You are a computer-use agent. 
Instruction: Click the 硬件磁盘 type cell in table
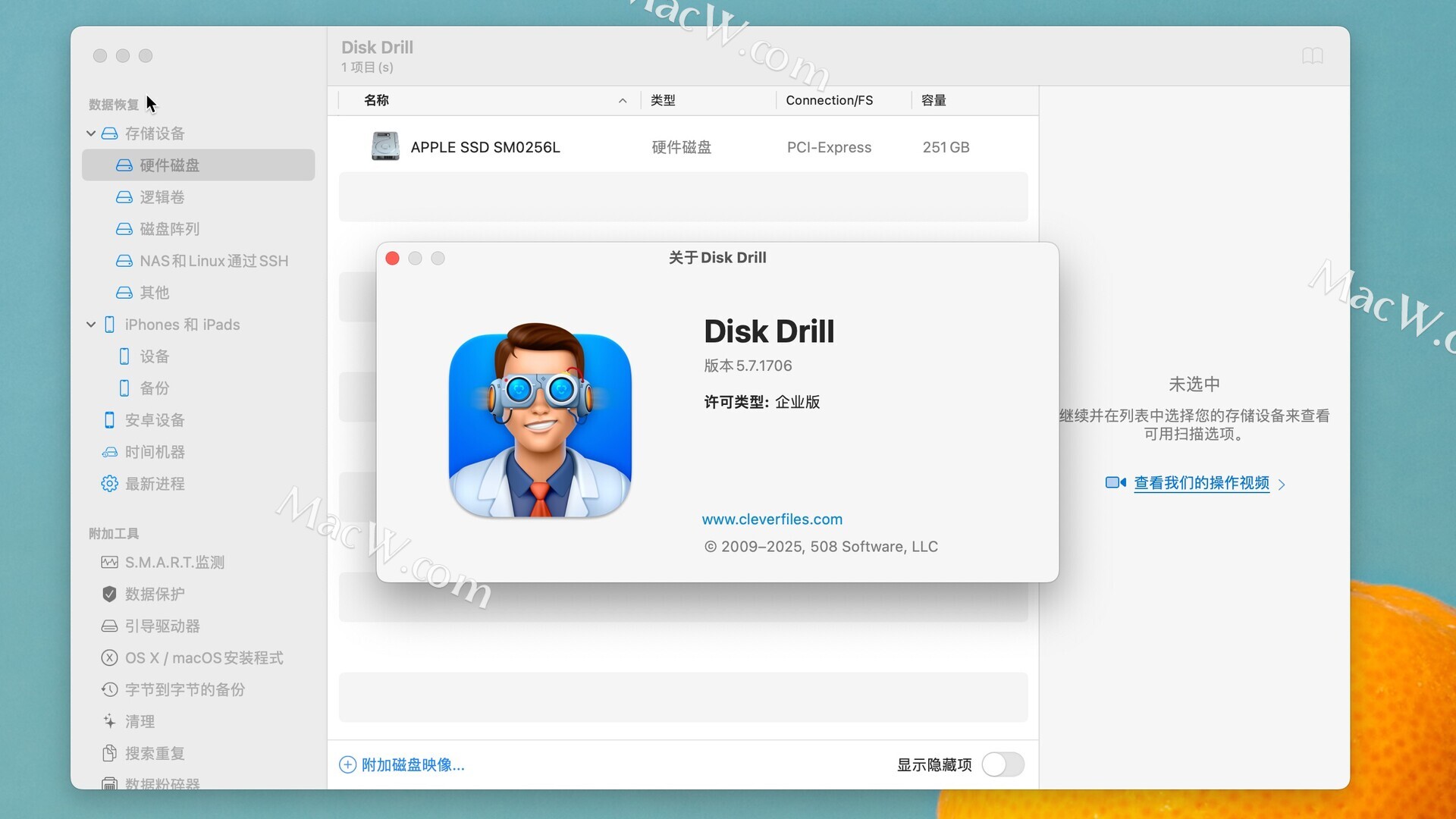pyautogui.click(x=682, y=147)
